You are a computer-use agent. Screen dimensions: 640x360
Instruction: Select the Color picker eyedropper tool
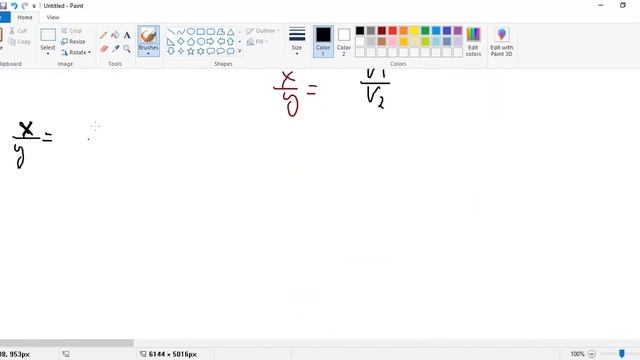116,49
